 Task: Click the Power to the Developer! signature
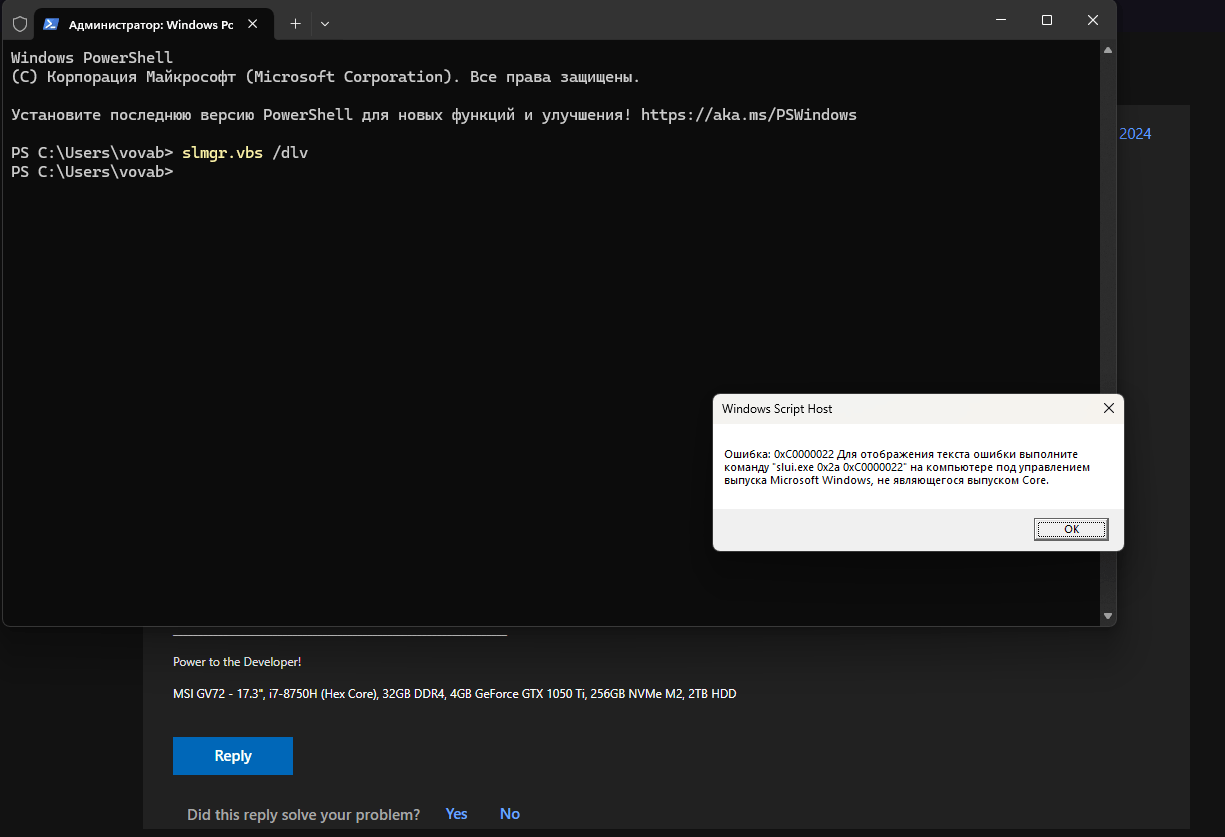tap(237, 662)
